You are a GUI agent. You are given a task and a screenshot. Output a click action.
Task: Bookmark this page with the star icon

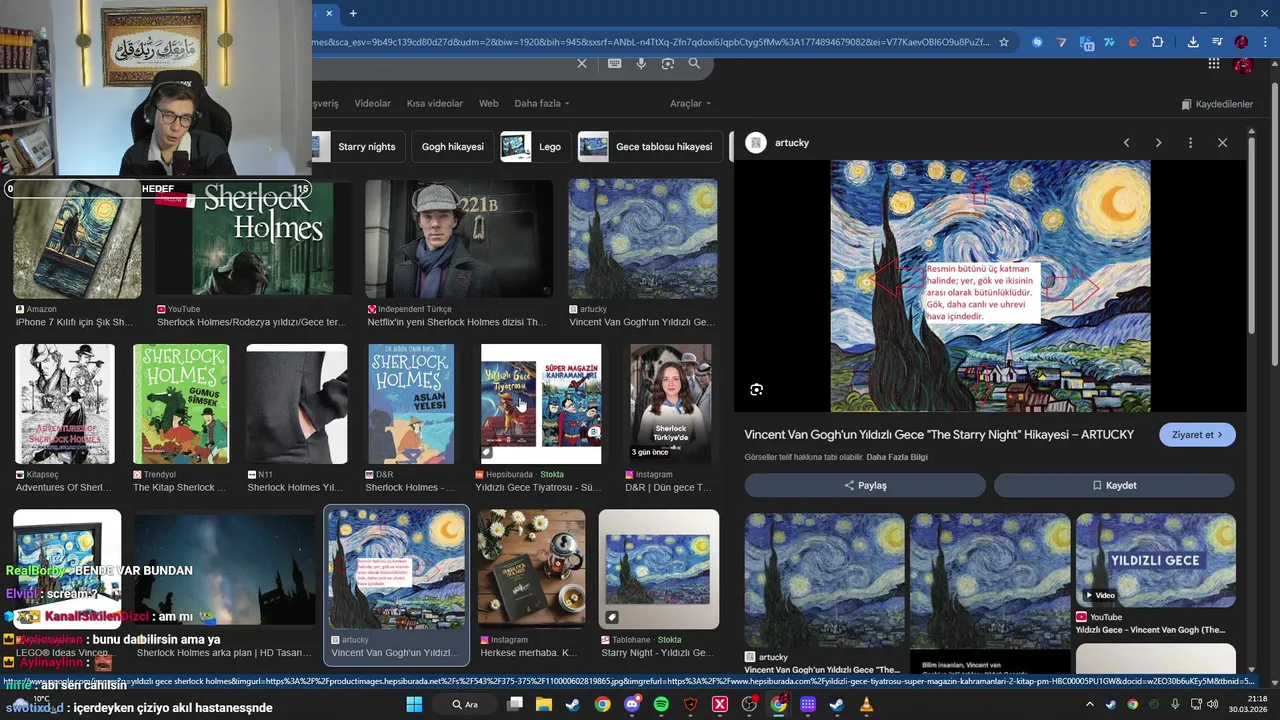click(1004, 42)
